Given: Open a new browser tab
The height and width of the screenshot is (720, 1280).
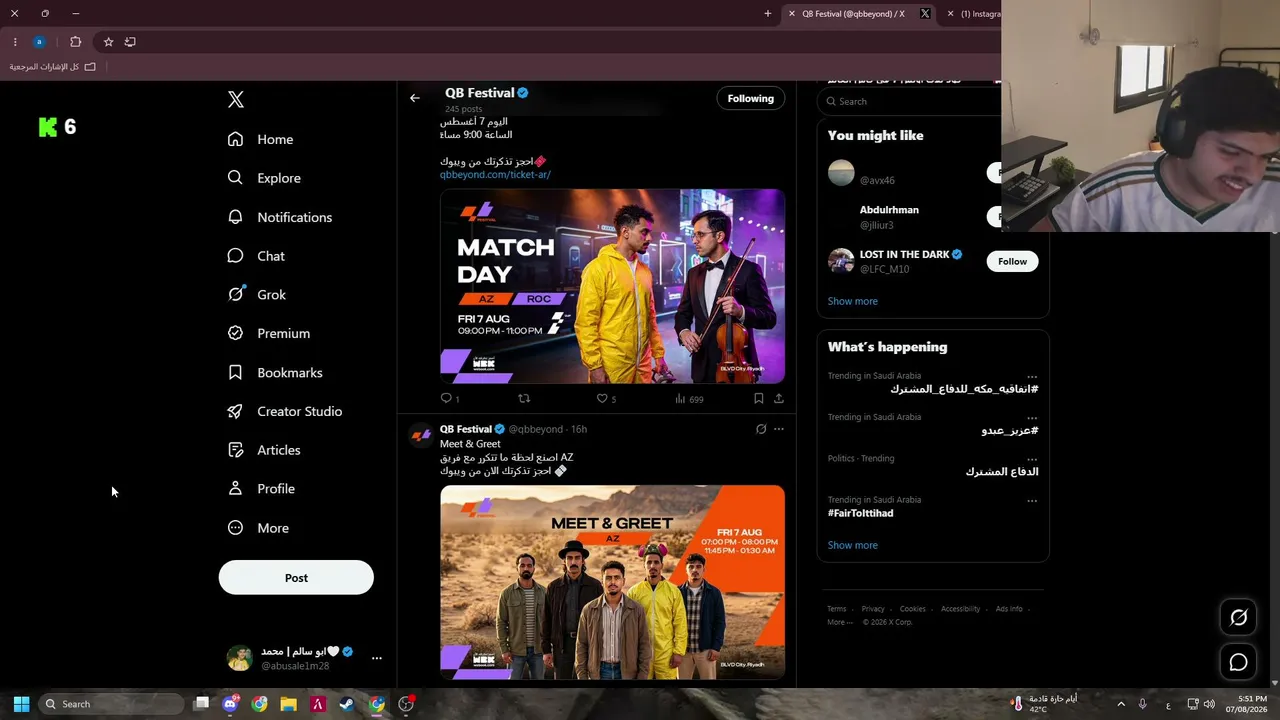Looking at the screenshot, I should coord(768,14).
